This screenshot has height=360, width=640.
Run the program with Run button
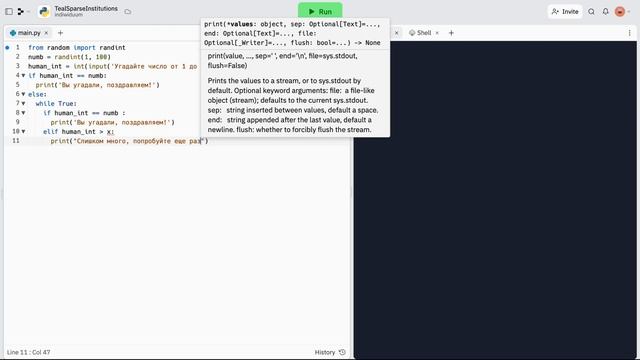[x=320, y=11]
